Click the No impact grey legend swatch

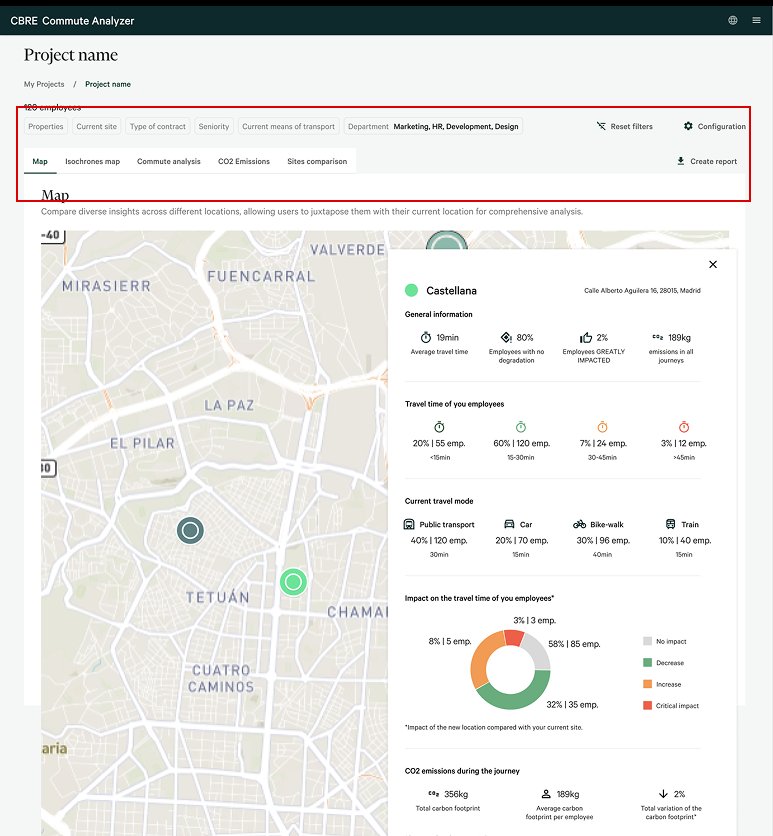648,641
